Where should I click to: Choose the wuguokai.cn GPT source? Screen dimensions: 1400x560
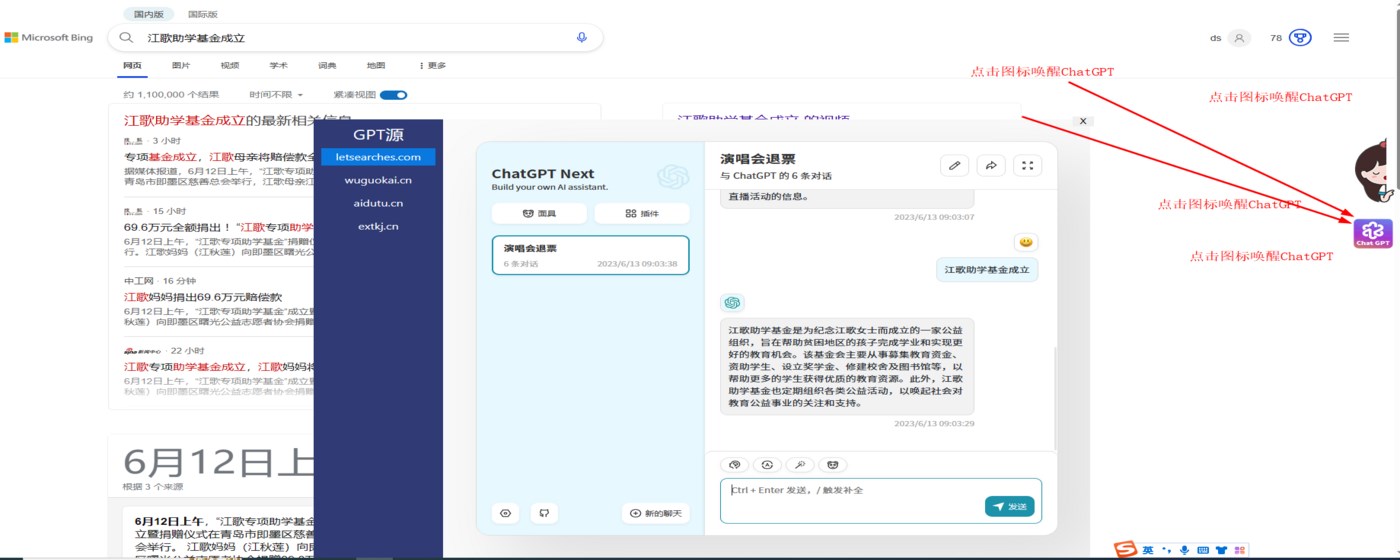(x=378, y=180)
